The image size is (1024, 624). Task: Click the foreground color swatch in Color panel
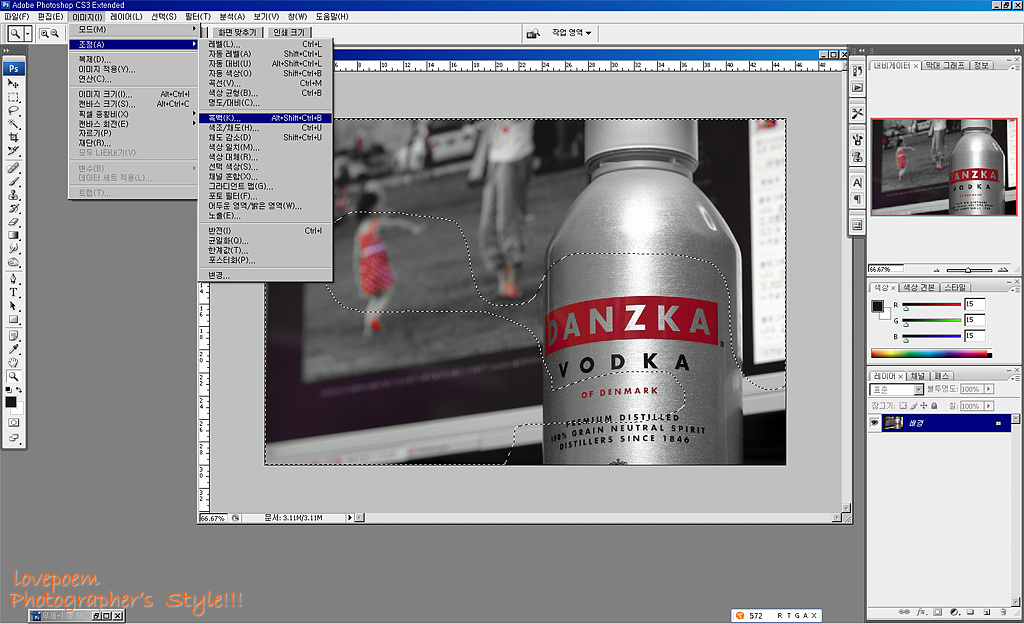click(877, 306)
